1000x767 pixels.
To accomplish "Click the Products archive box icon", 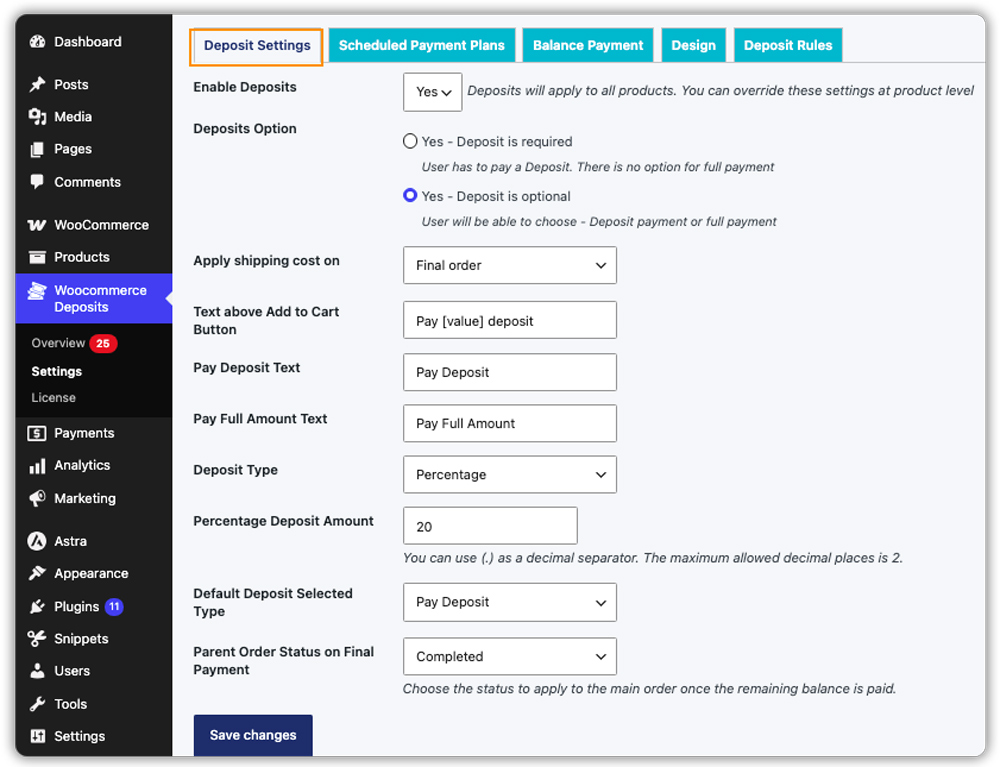I will pyautogui.click(x=37, y=257).
